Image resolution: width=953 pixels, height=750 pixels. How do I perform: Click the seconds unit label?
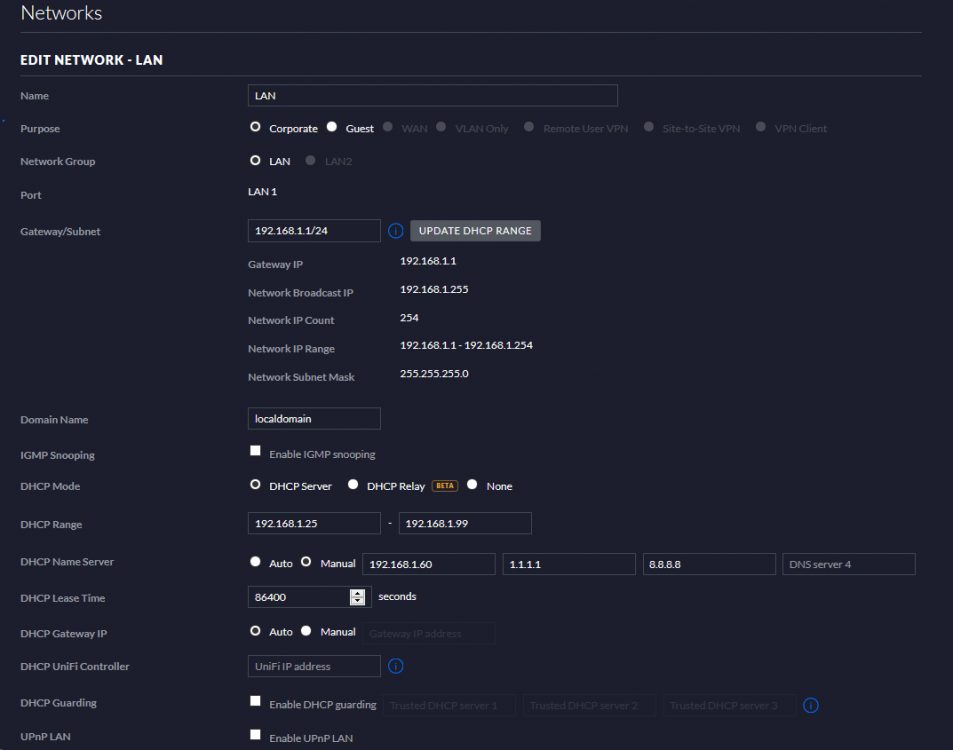pyautogui.click(x=397, y=596)
